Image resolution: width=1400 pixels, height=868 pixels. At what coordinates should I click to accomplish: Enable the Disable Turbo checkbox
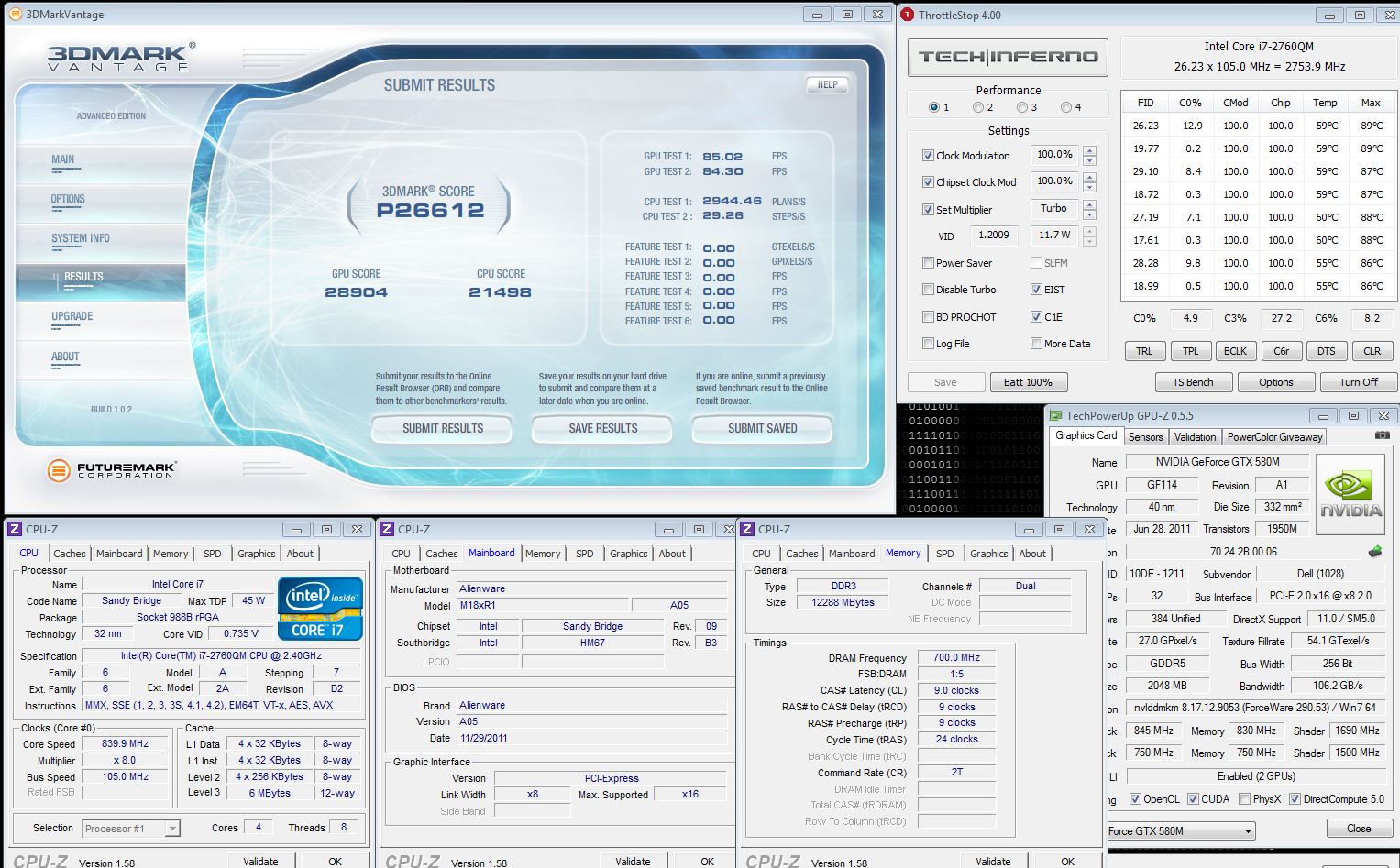pos(928,290)
